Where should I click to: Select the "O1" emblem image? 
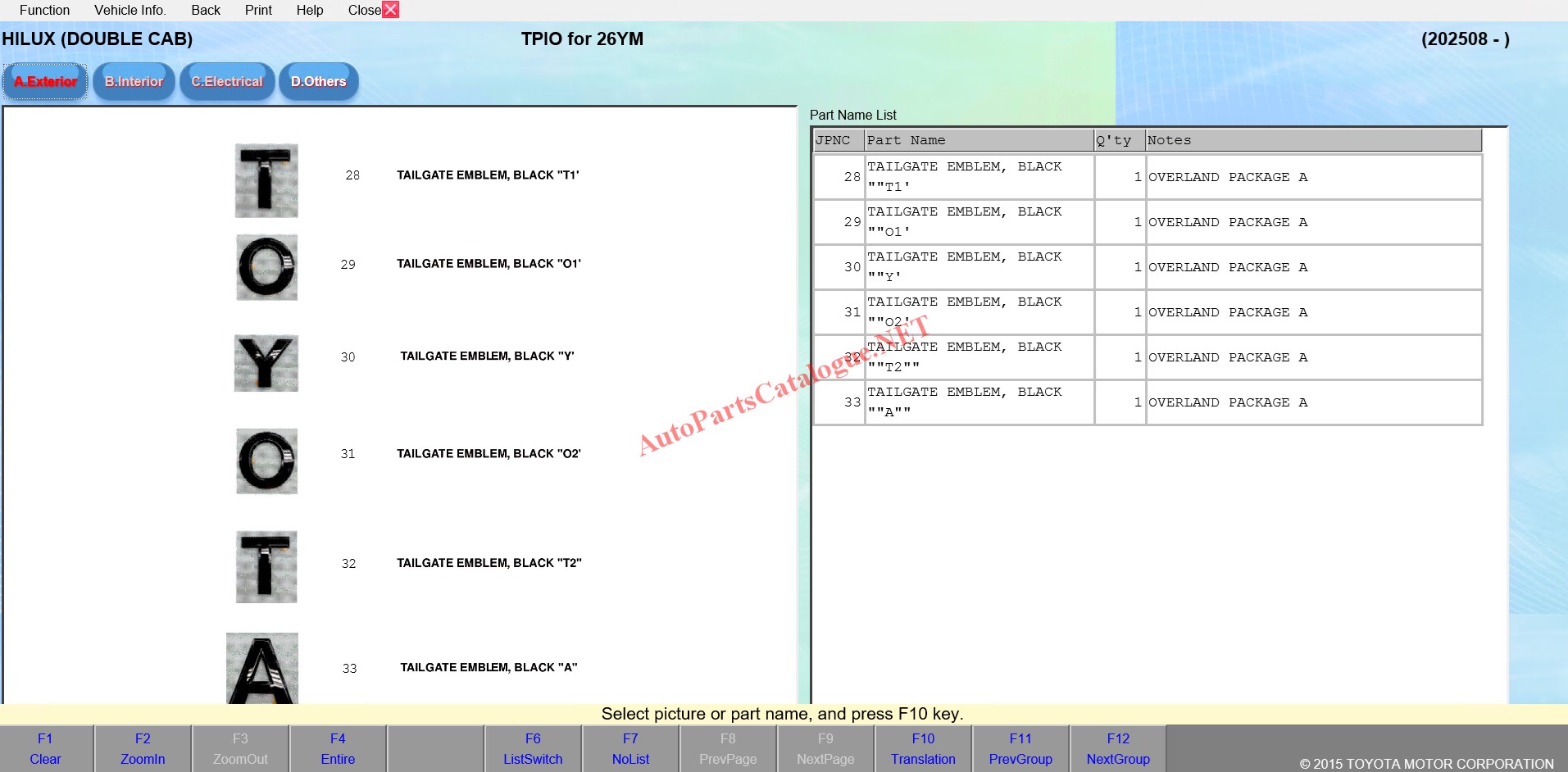266,267
